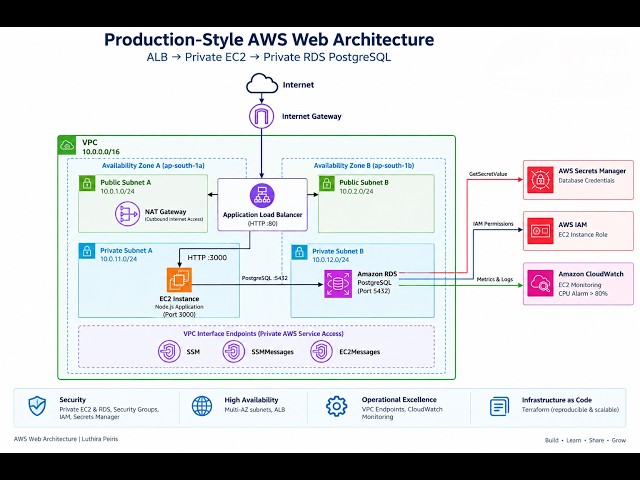The height and width of the screenshot is (480, 640).
Task: Click the AWS IAM icon
Action: pos(540,231)
